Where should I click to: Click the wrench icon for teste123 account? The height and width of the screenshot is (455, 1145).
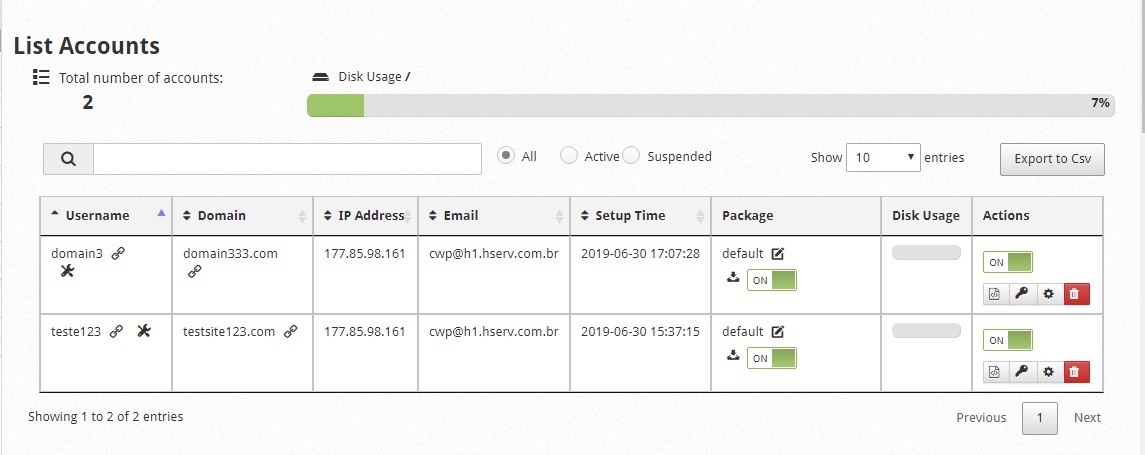point(144,331)
